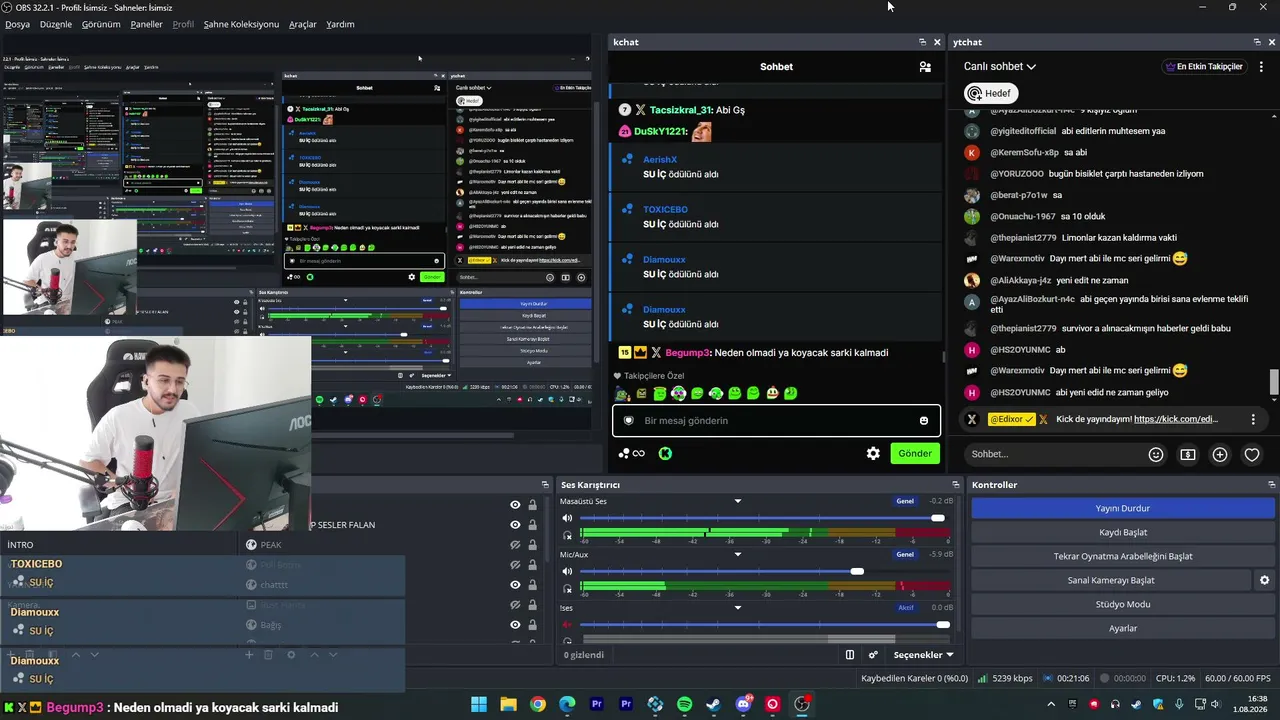Toggle lock on the PEAK source
The image size is (1280, 720).
pos(532,545)
